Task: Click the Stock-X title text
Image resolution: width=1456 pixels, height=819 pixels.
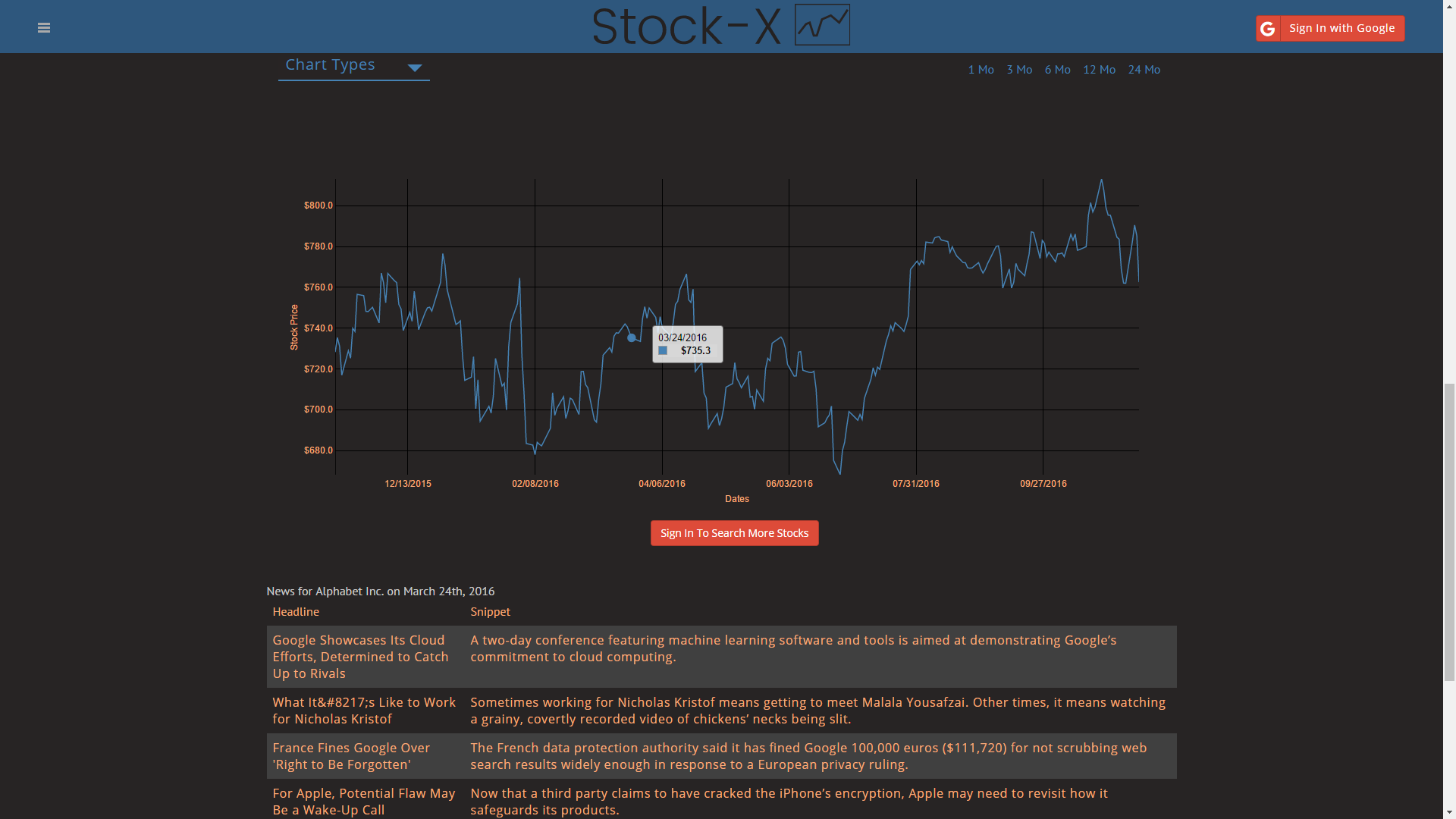Action: coord(686,27)
